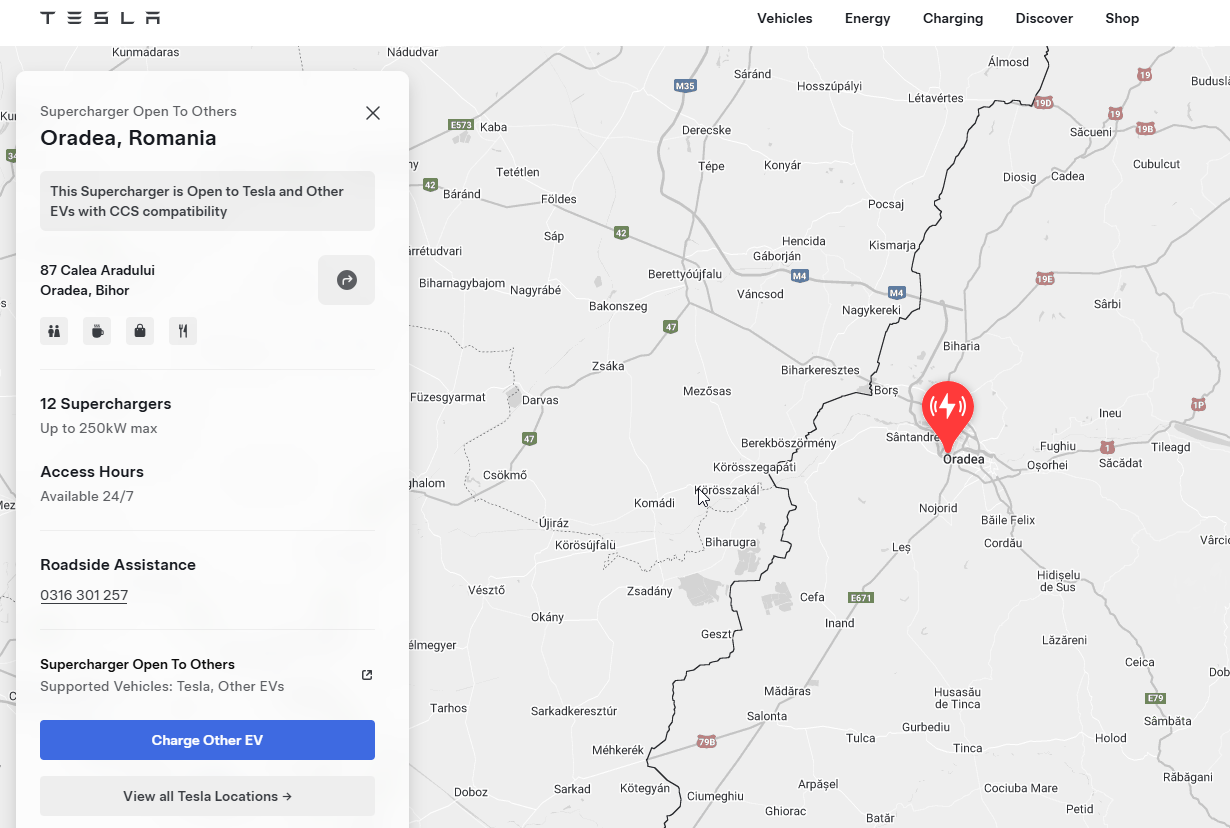Open the Shop menu
This screenshot has height=828, width=1230.
pyautogui.click(x=1122, y=18)
